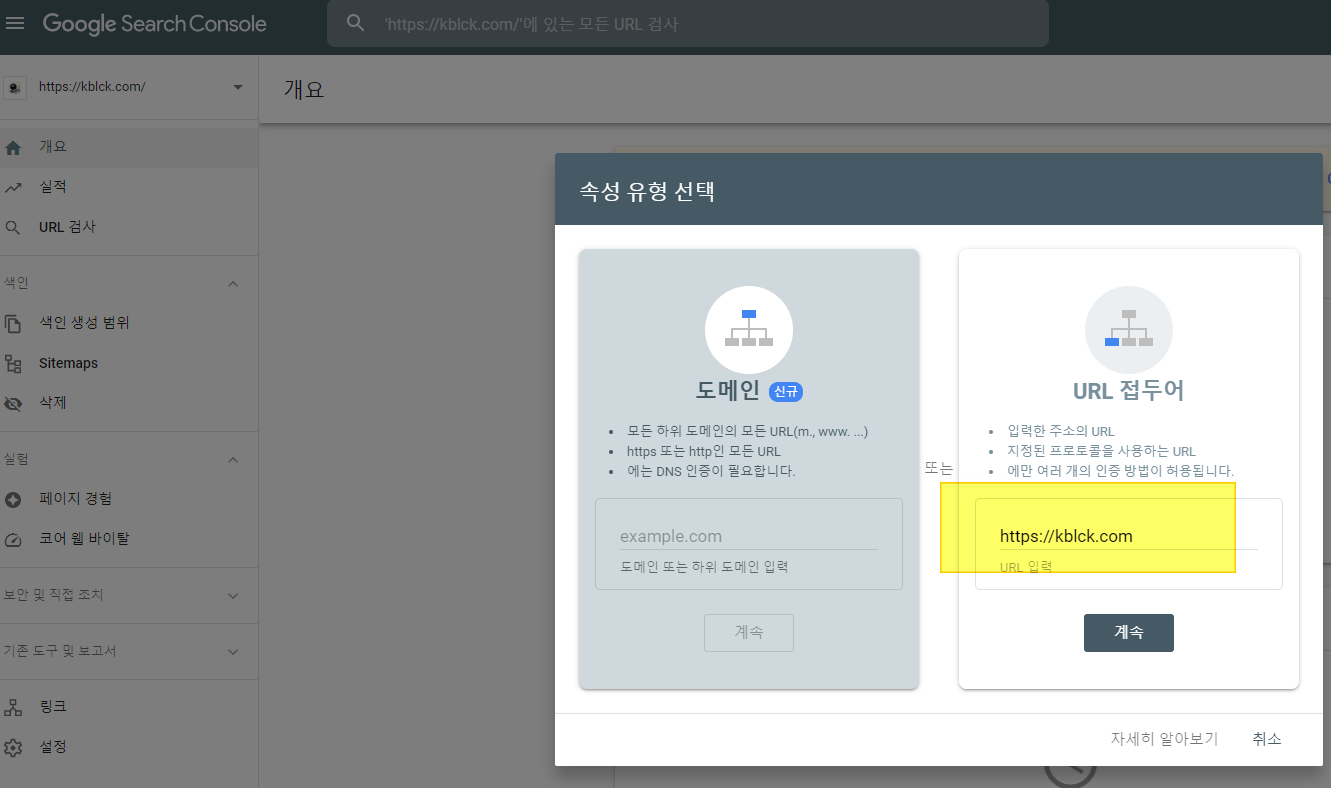Open the 삭제 sidebar item
This screenshot has height=788, width=1331.
point(129,403)
